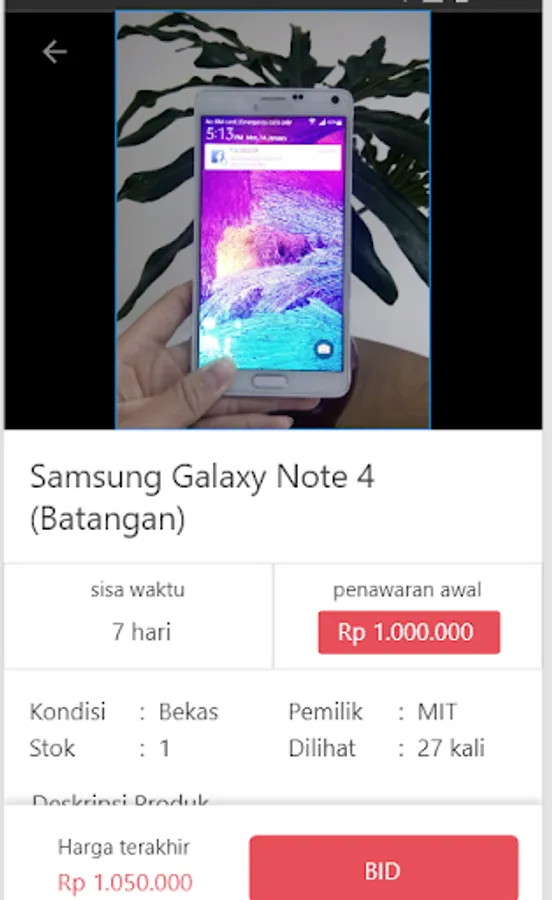The width and height of the screenshot is (552, 900).
Task: Click the Harga terakhir Rp 1.050.000 price
Action: (125, 882)
